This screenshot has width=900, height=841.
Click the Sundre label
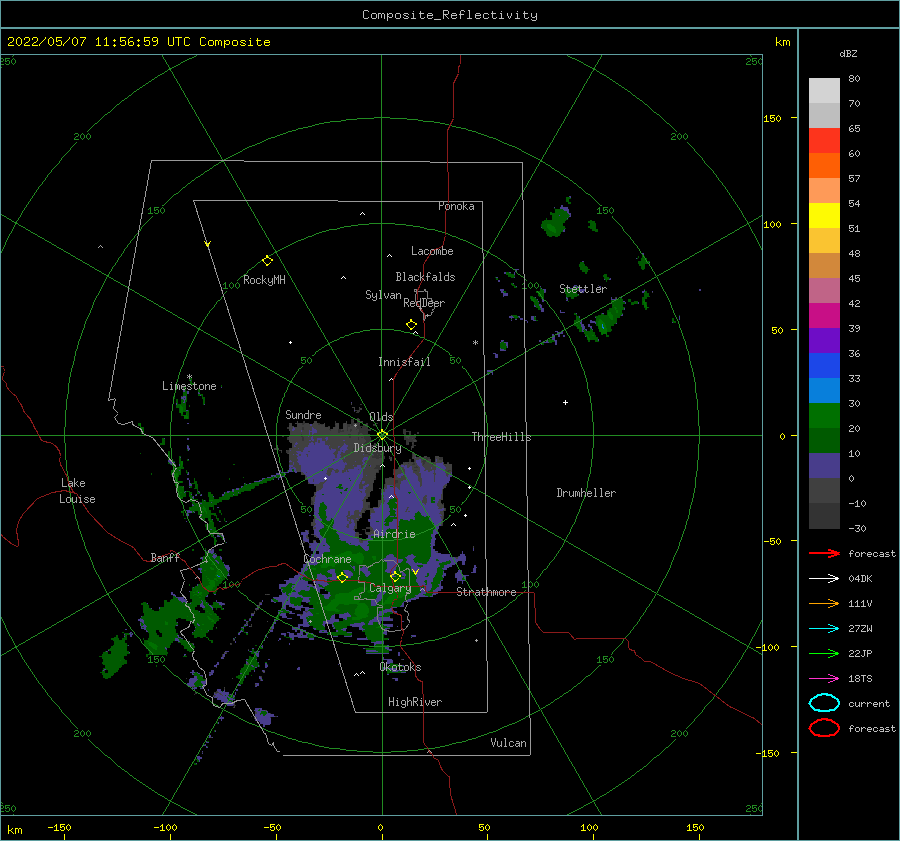click(303, 415)
